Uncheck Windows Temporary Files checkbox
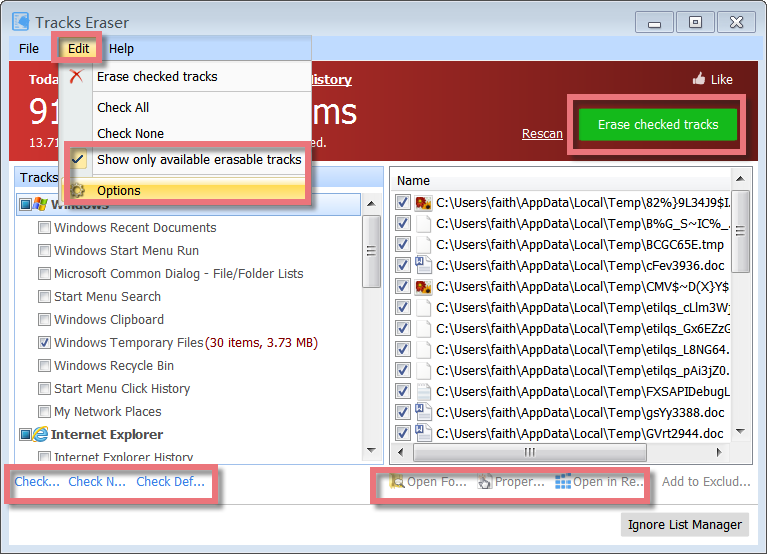Screen dimensions: 767x554 point(44,343)
